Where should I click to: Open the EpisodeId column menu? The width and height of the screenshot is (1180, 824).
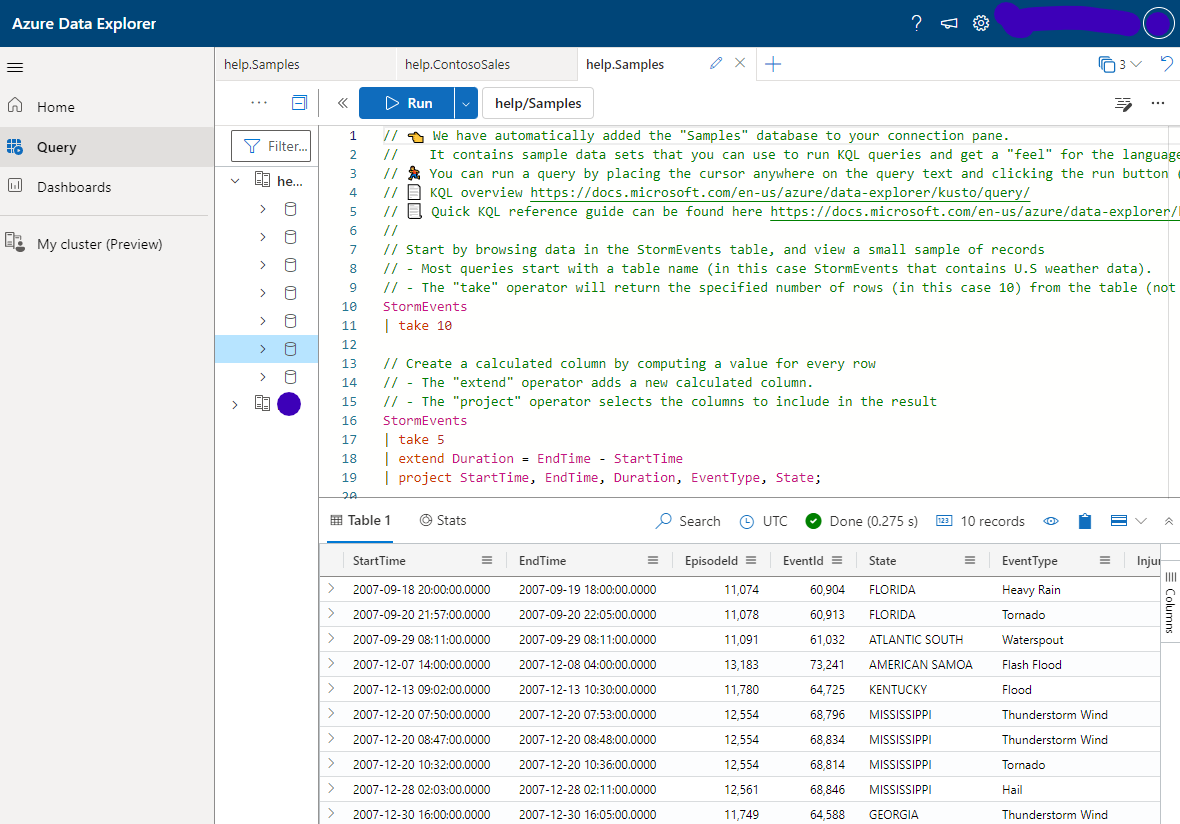pos(750,561)
